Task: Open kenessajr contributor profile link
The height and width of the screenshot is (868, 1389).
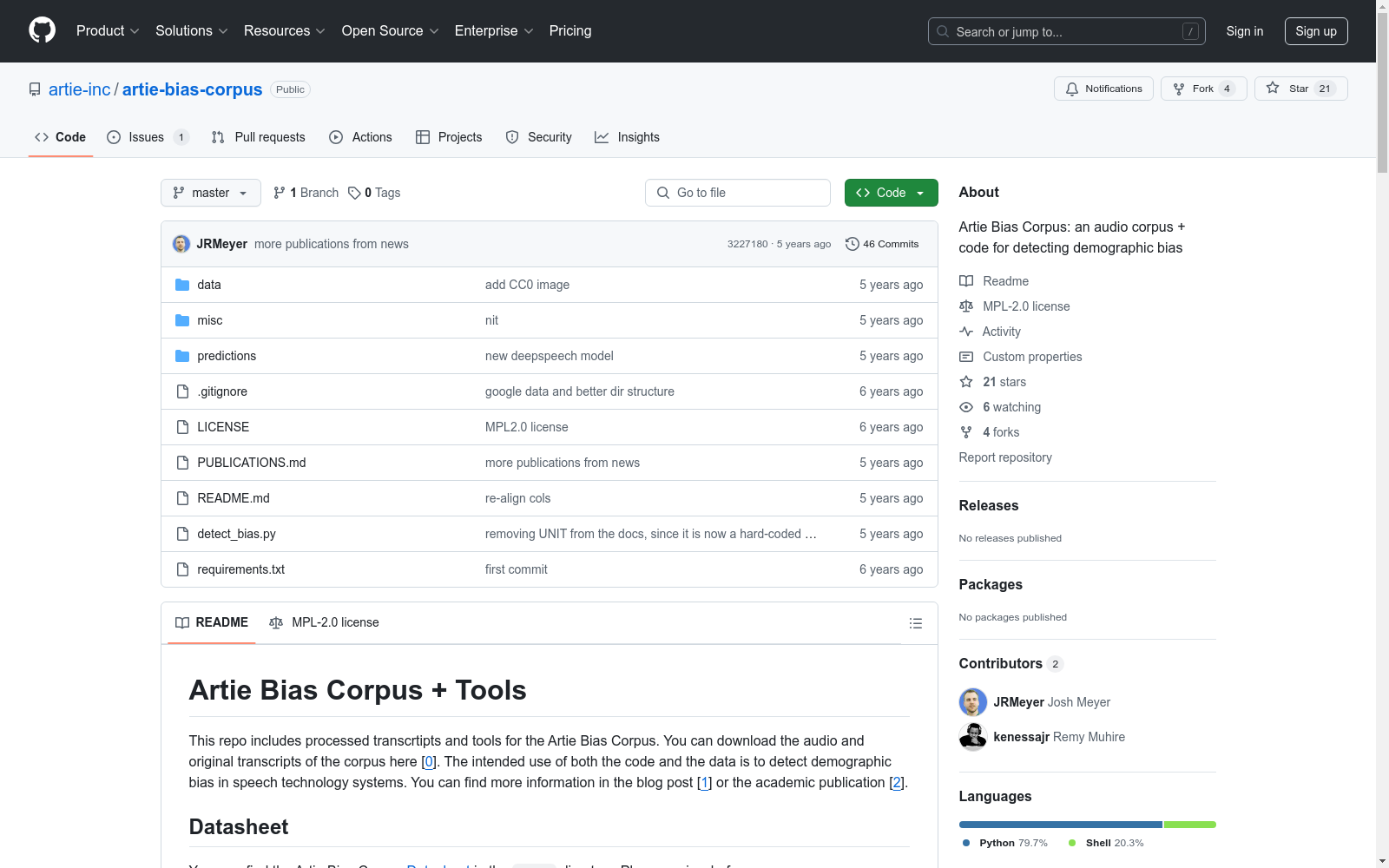Action: click(x=1024, y=737)
